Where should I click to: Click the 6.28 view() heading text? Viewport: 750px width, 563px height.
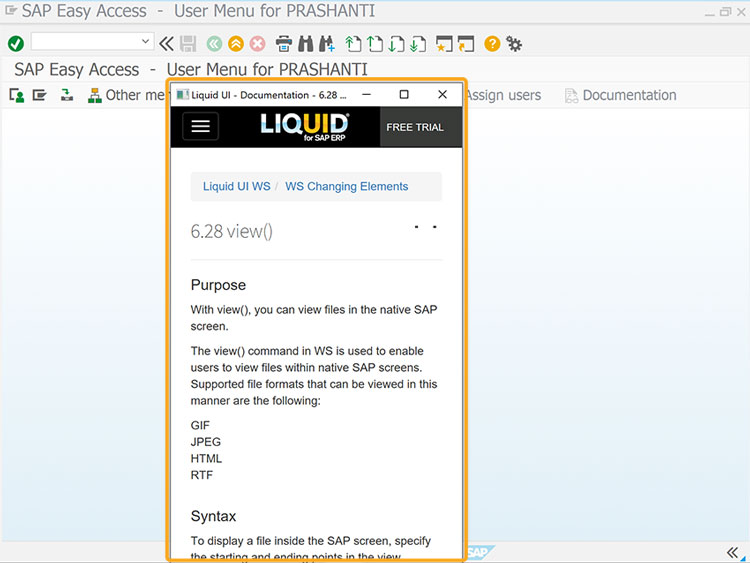pos(232,231)
